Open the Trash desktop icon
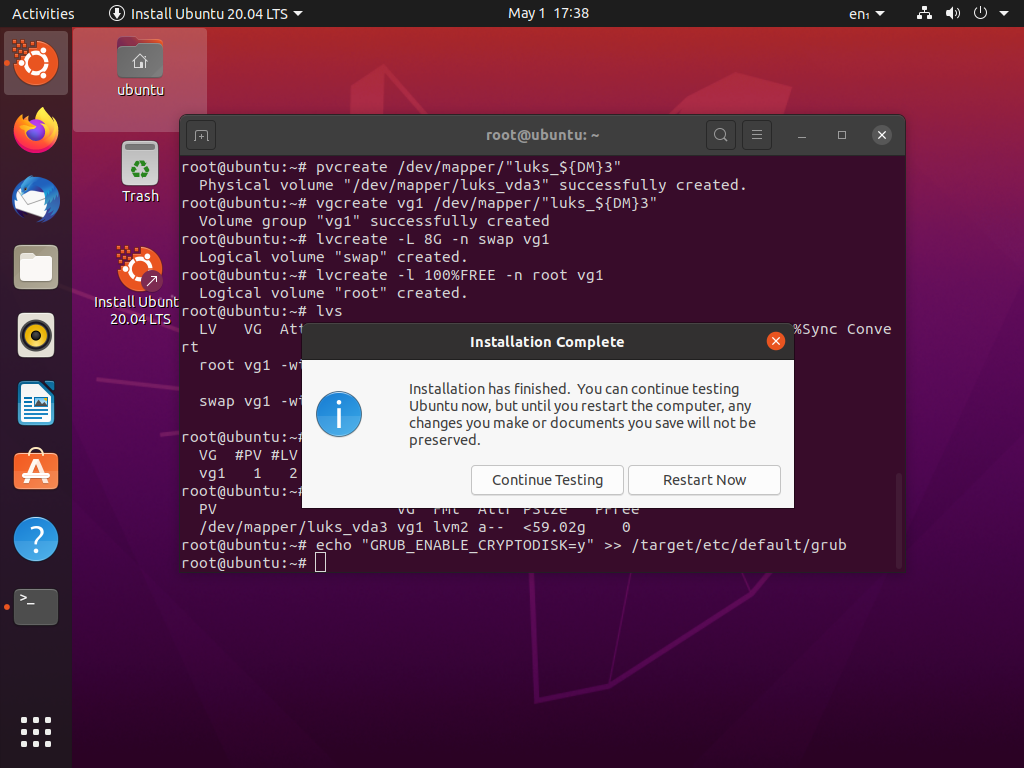1024x768 pixels. pyautogui.click(x=140, y=172)
